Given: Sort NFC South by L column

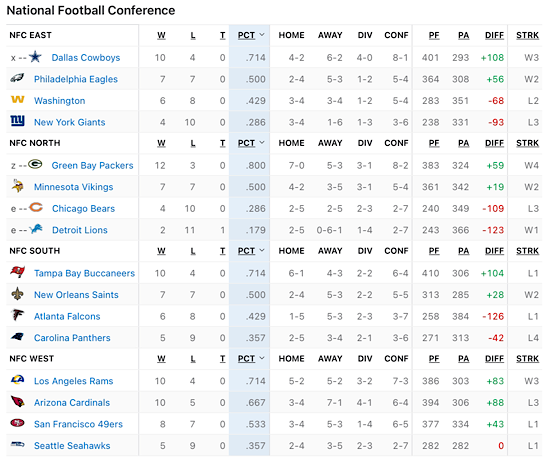Looking at the screenshot, I should point(193,251).
